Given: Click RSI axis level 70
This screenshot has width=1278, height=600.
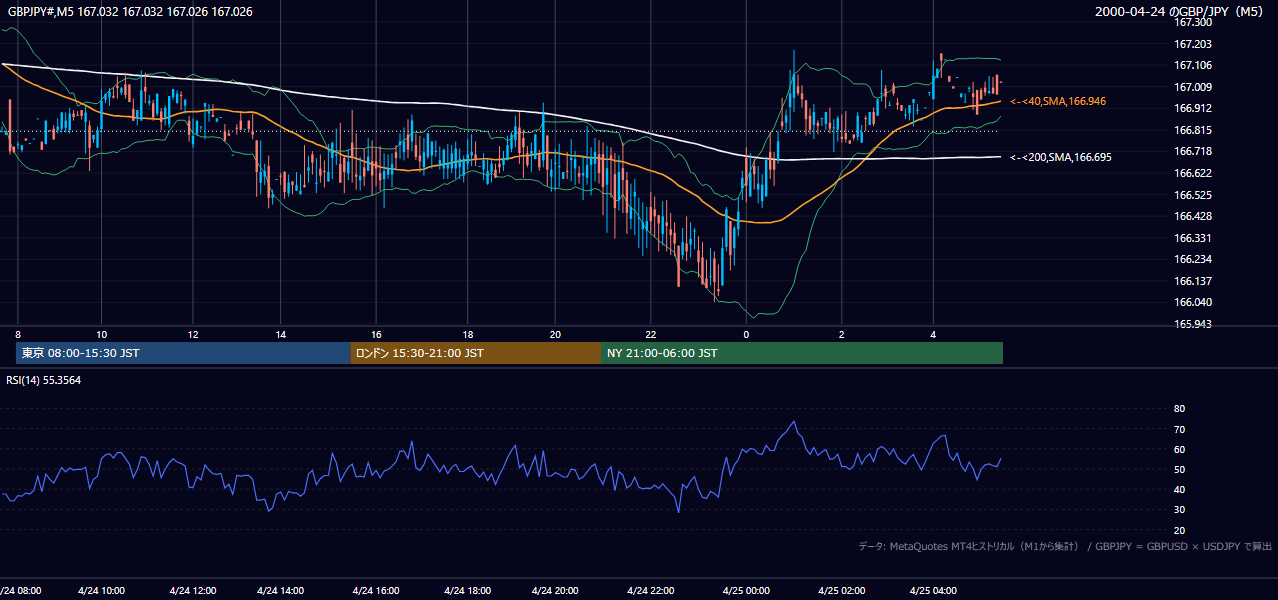Looking at the screenshot, I should click(1179, 429).
